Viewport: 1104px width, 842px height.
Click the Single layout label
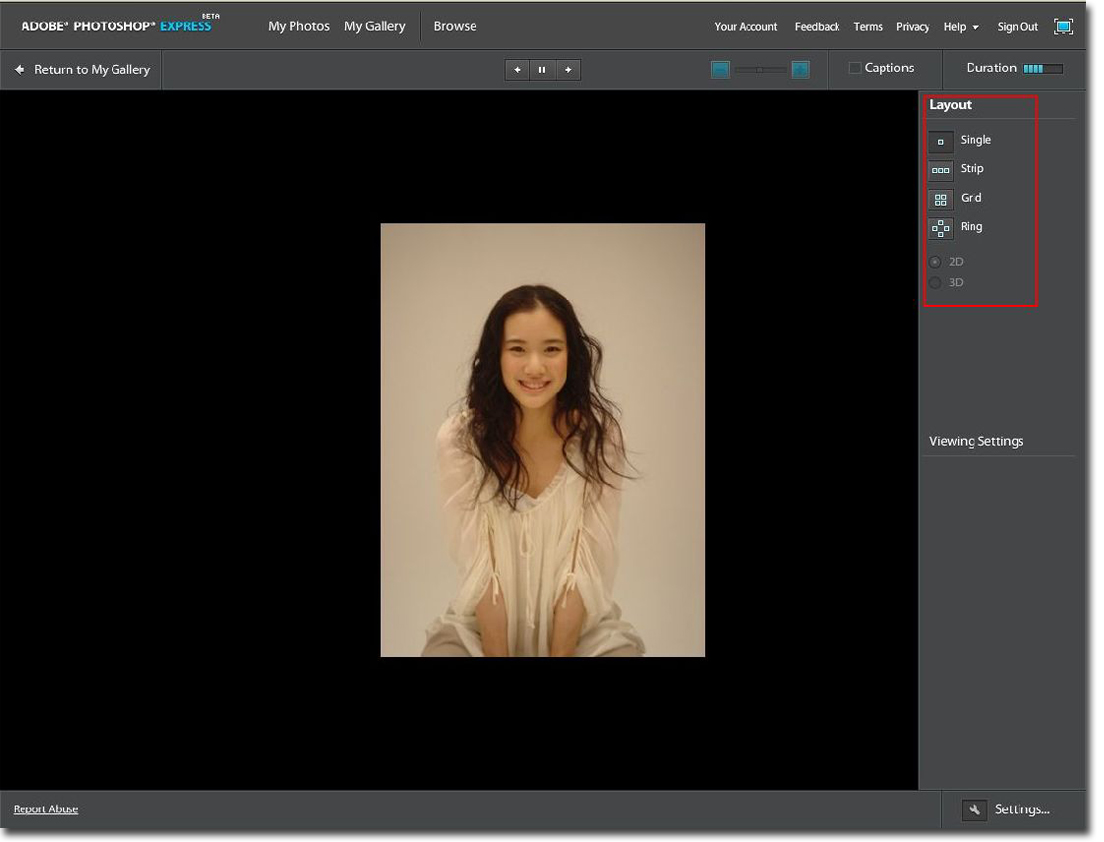click(975, 140)
